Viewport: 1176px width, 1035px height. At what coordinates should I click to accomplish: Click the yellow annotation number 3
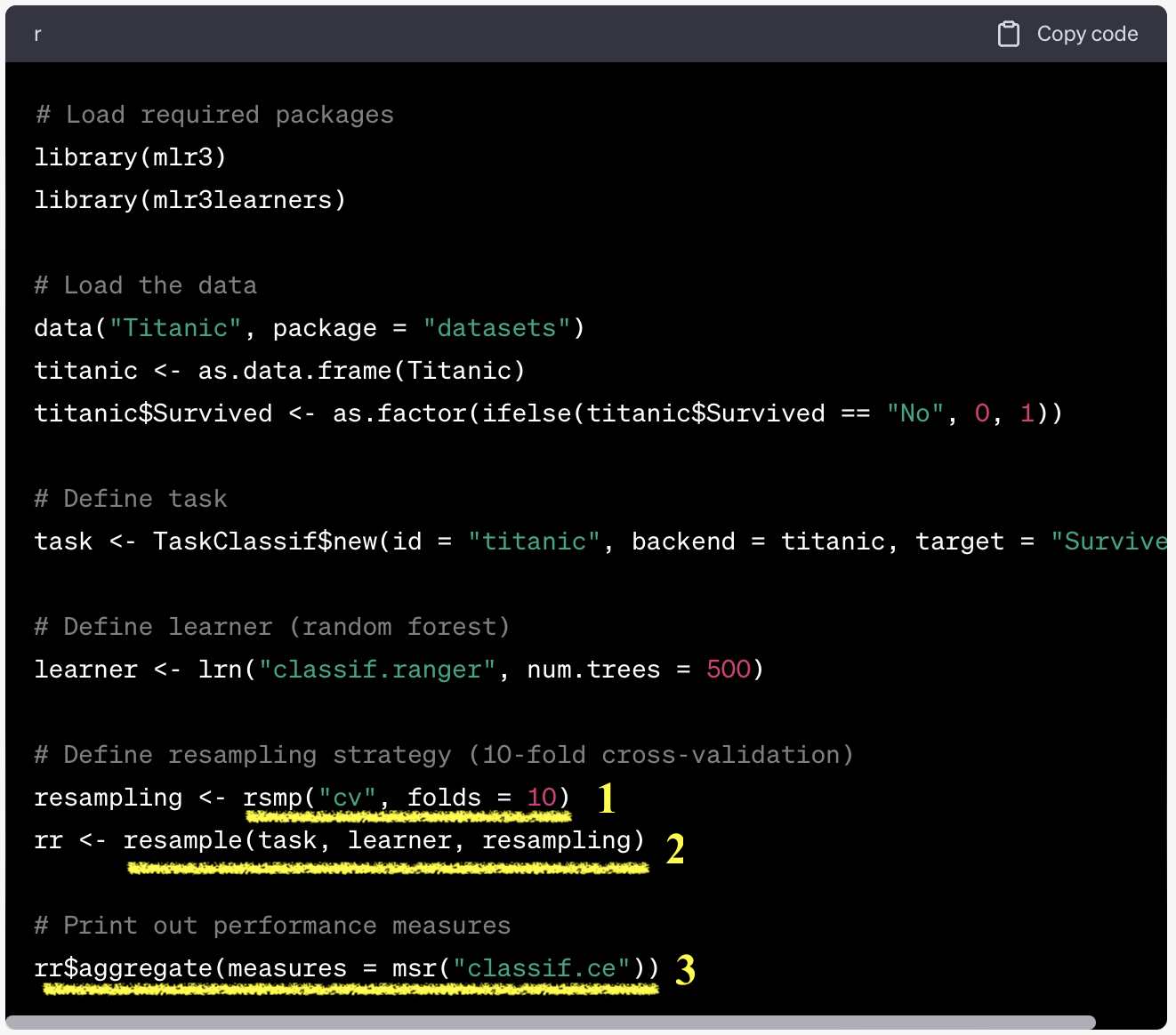(685, 970)
